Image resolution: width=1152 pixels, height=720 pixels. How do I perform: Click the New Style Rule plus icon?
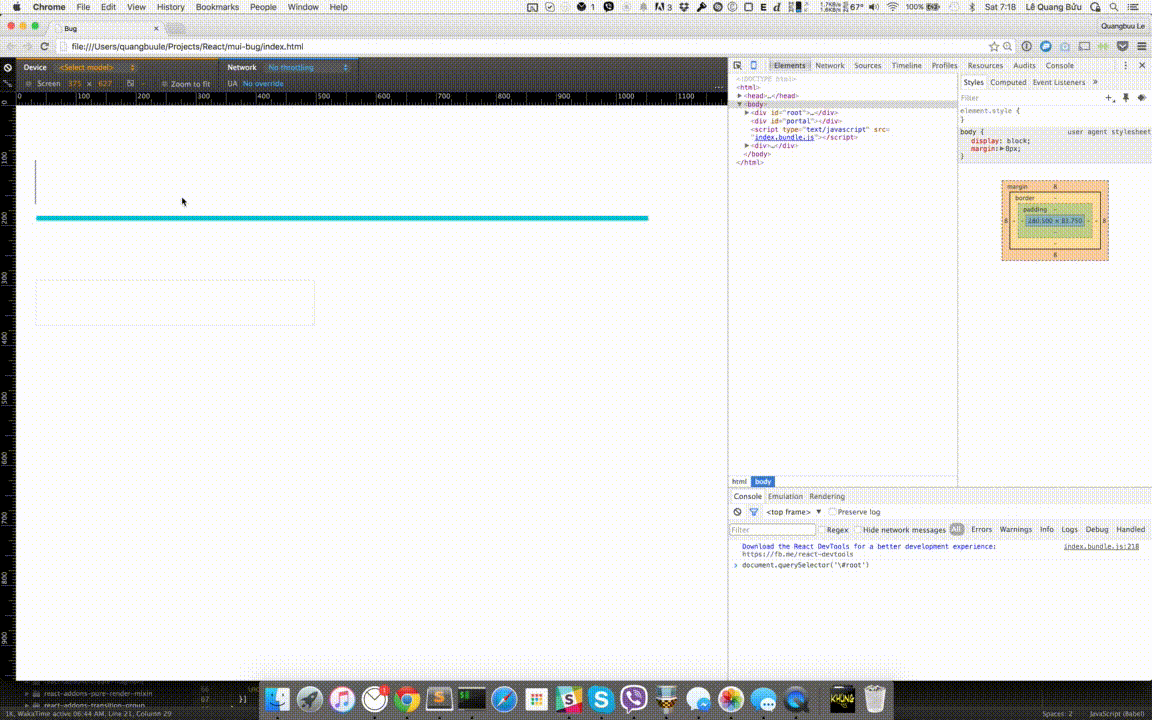pos(1109,98)
